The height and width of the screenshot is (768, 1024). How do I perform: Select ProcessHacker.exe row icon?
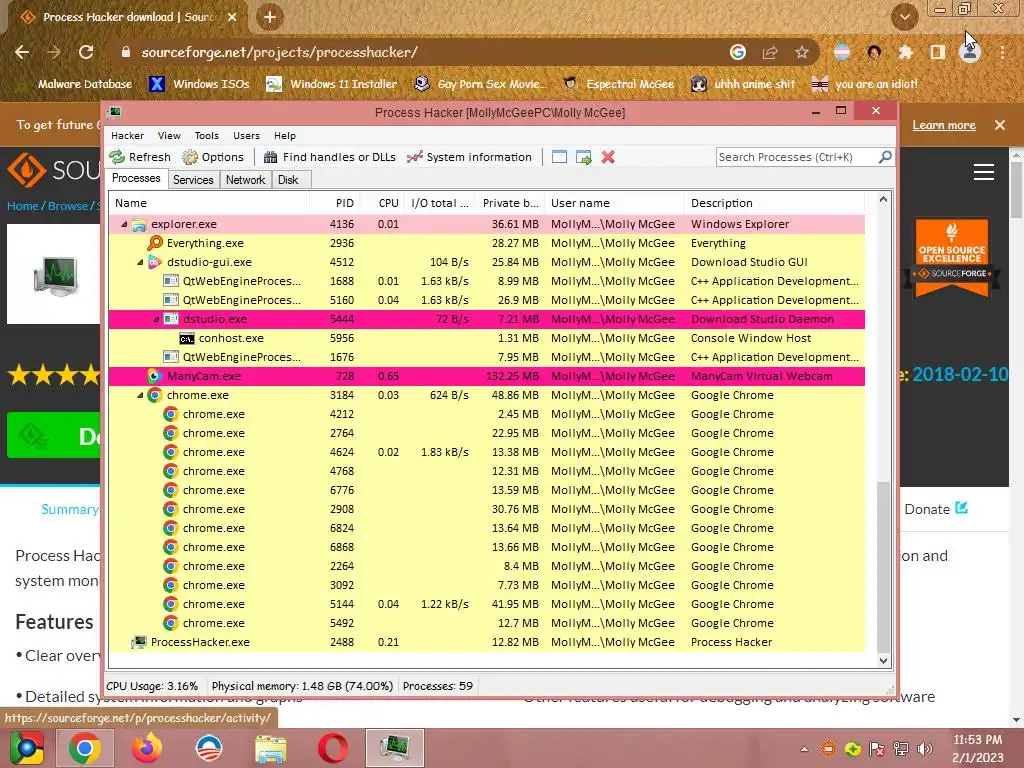click(x=138, y=642)
